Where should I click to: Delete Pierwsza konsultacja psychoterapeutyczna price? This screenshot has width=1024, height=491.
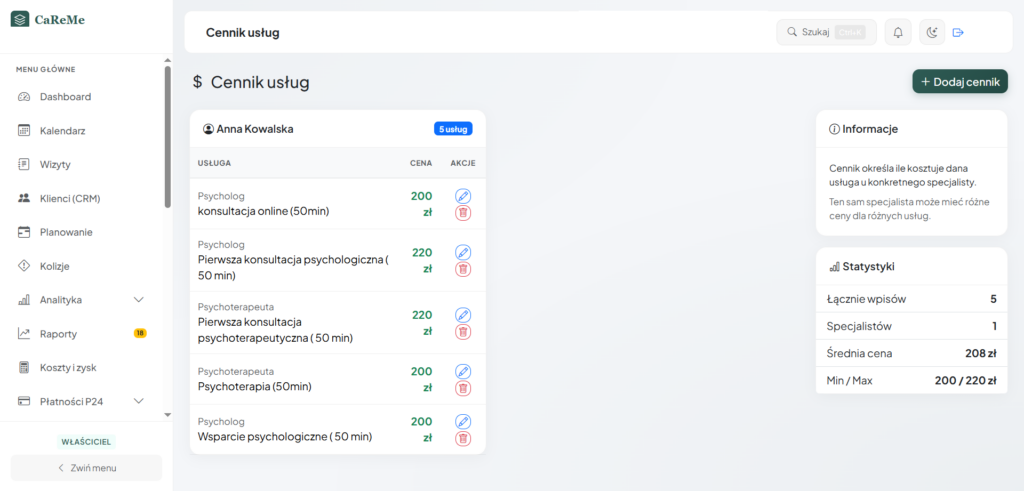(463, 332)
